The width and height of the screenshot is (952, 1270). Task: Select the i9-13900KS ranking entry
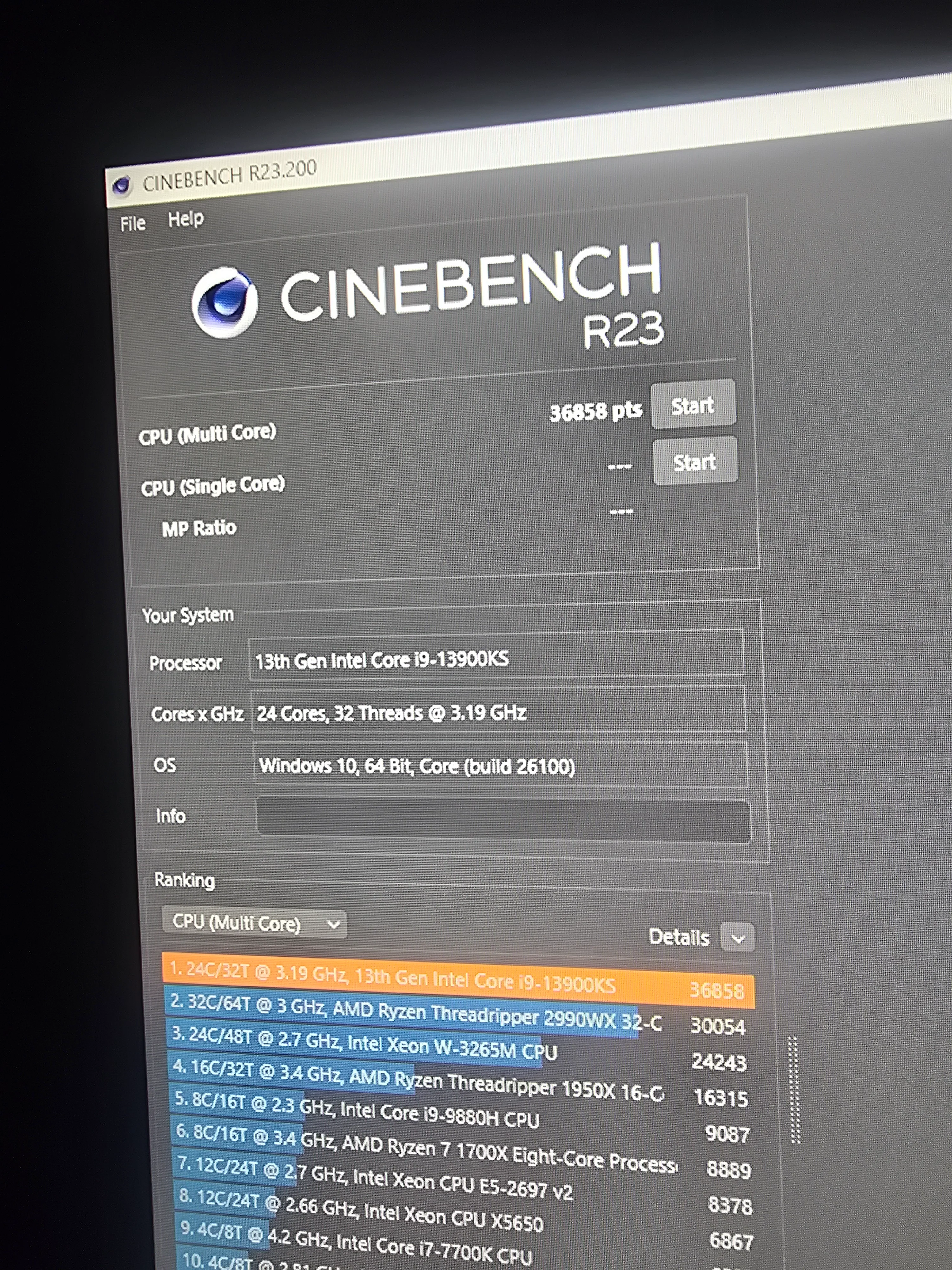click(459, 981)
